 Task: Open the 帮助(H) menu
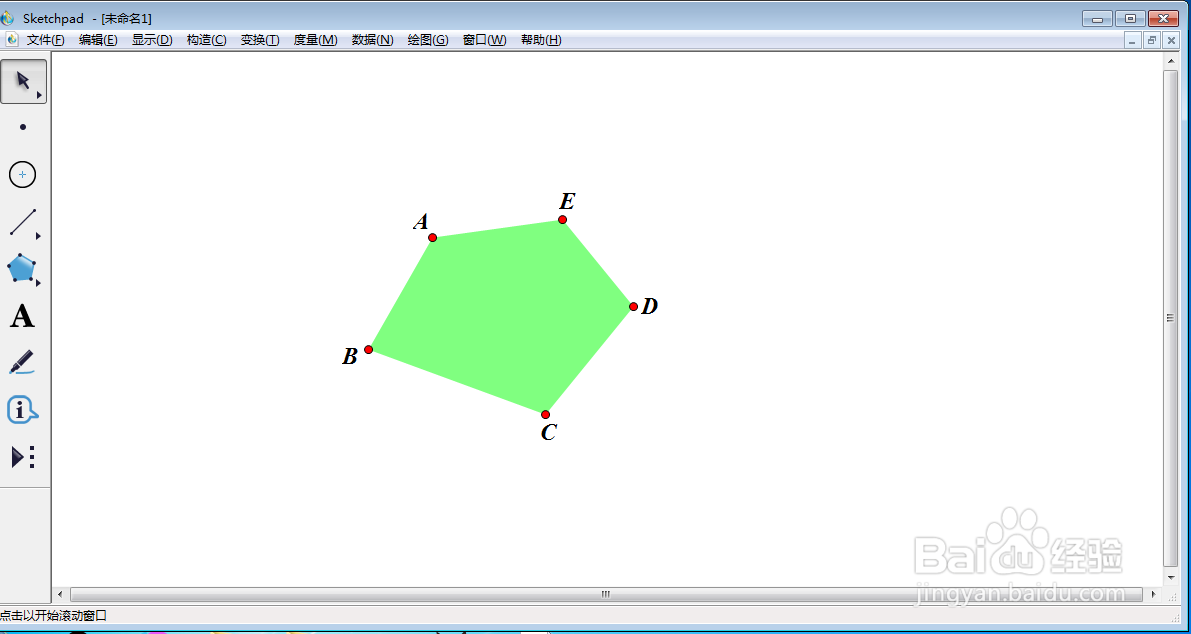(541, 40)
